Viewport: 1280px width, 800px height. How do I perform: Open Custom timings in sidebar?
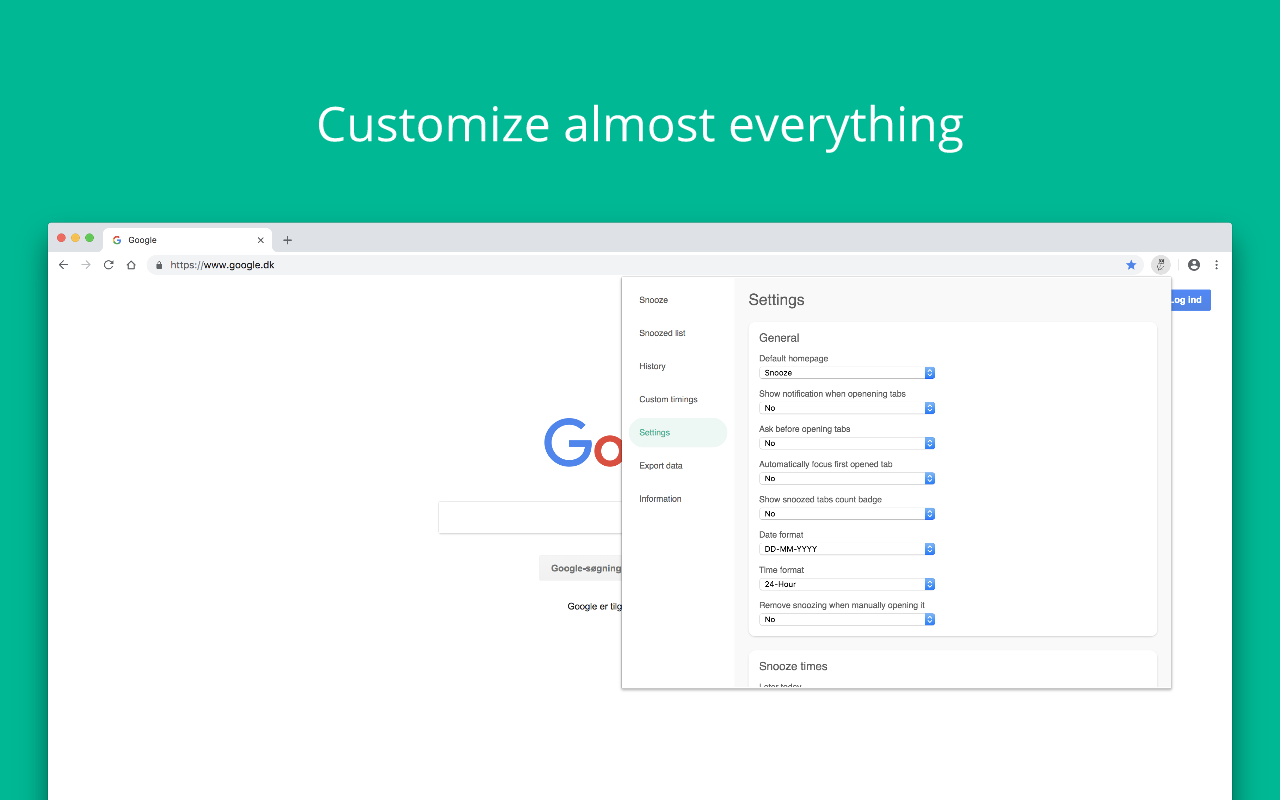click(x=668, y=399)
